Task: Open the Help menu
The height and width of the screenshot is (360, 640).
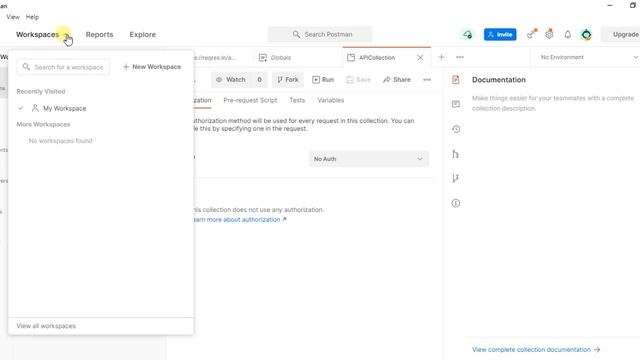Action: (32, 17)
